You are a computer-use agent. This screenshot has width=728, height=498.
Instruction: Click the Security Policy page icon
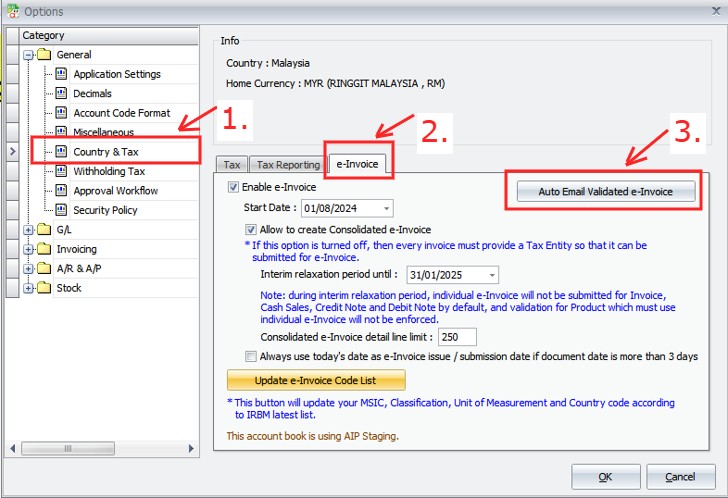61,210
